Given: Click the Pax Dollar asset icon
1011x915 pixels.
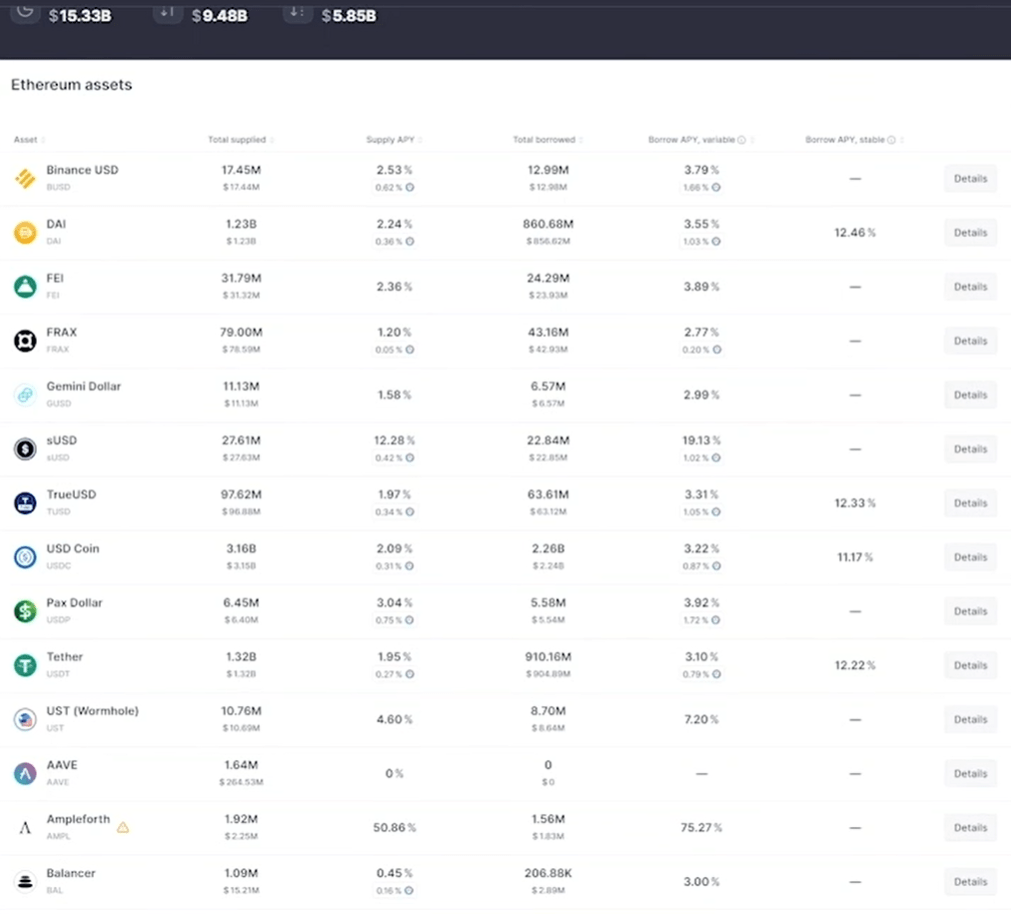Looking at the screenshot, I should [x=25, y=611].
